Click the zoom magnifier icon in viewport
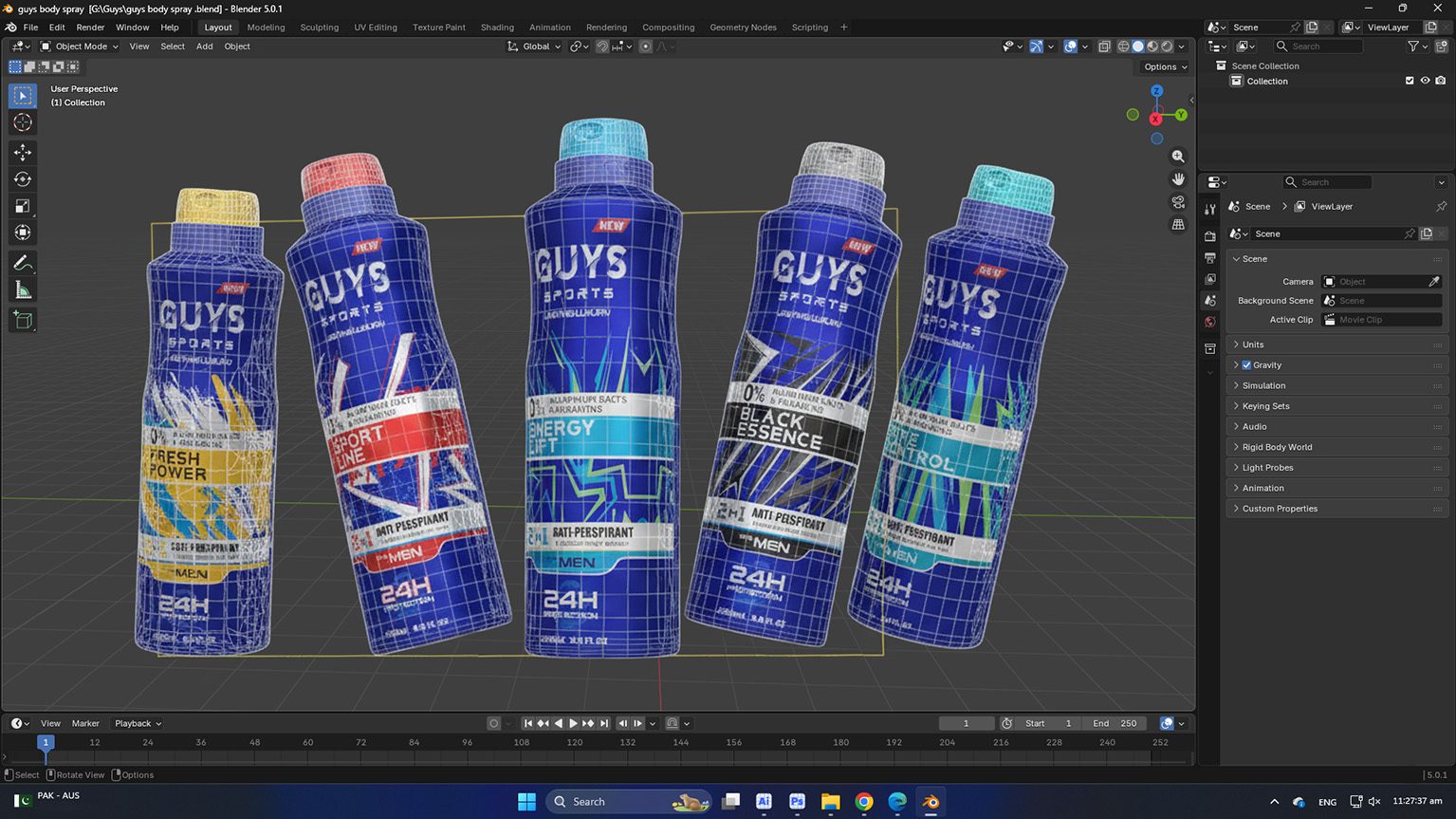This screenshot has width=1456, height=819. pos(1178,157)
